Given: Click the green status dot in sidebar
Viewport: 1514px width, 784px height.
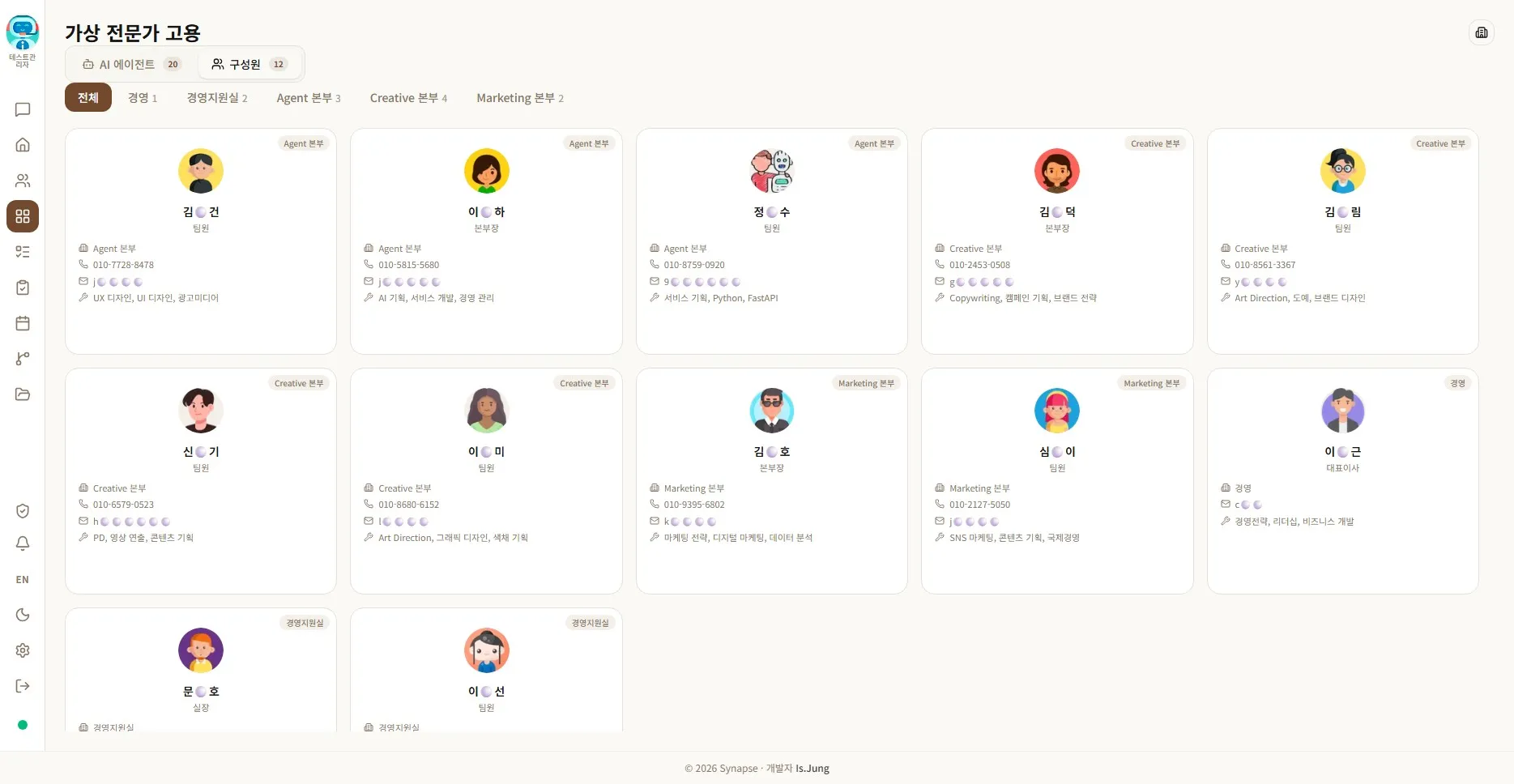Looking at the screenshot, I should 23,725.
